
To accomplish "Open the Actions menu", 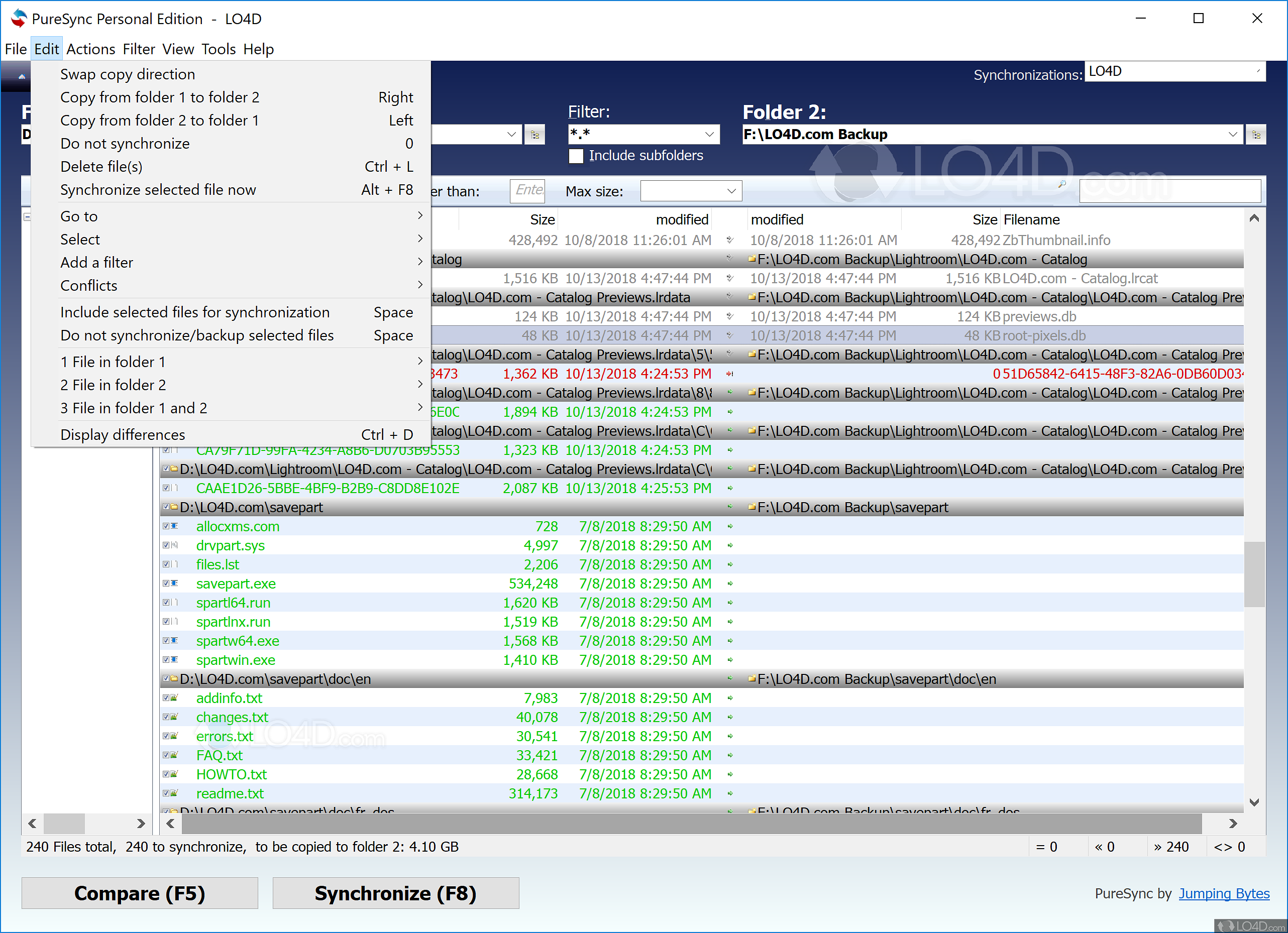I will (x=91, y=49).
